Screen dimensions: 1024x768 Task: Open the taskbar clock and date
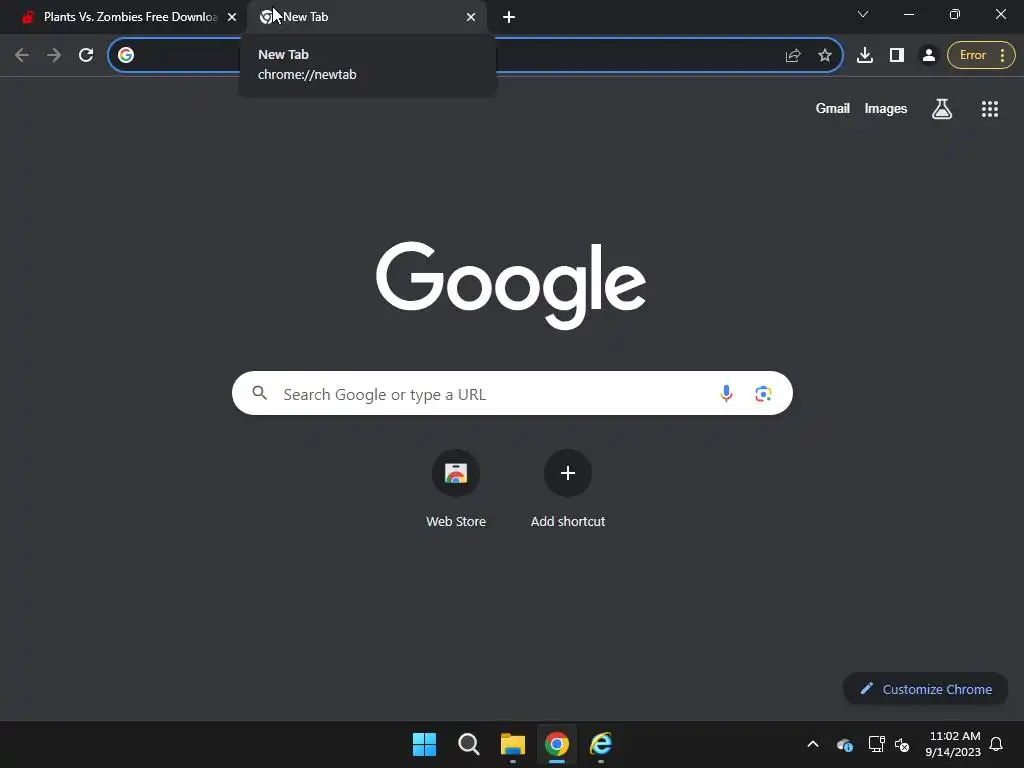(x=953, y=744)
